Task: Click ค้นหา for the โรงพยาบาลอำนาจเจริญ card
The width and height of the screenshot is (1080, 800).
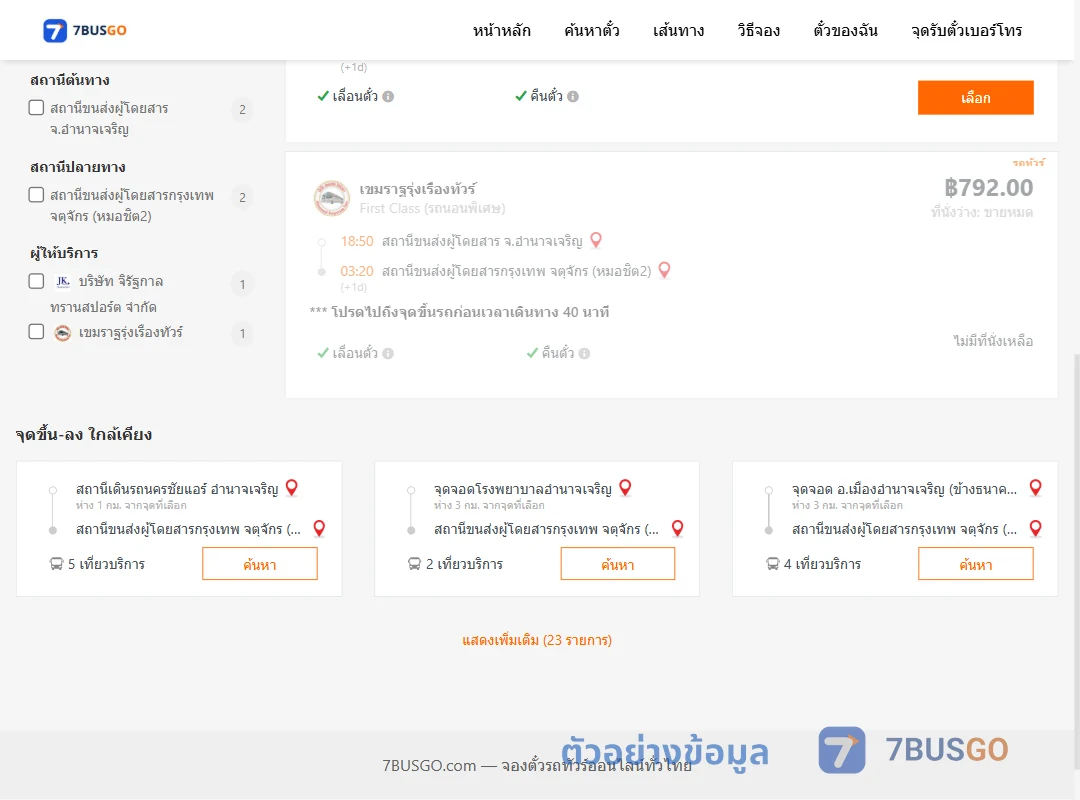Action: (x=618, y=564)
